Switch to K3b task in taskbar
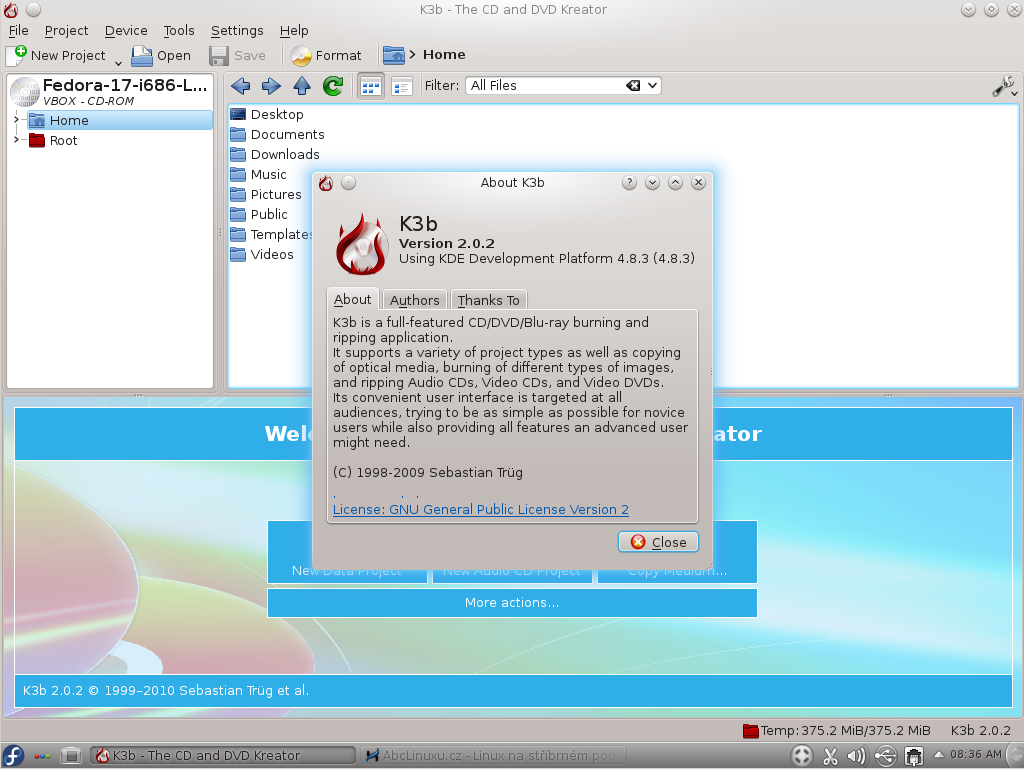Screen dimensions: 1024x769 click(223, 755)
